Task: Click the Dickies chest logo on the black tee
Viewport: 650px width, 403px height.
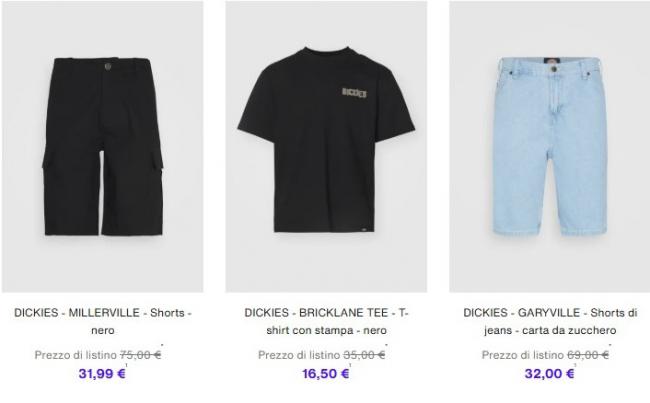Action: (354, 92)
